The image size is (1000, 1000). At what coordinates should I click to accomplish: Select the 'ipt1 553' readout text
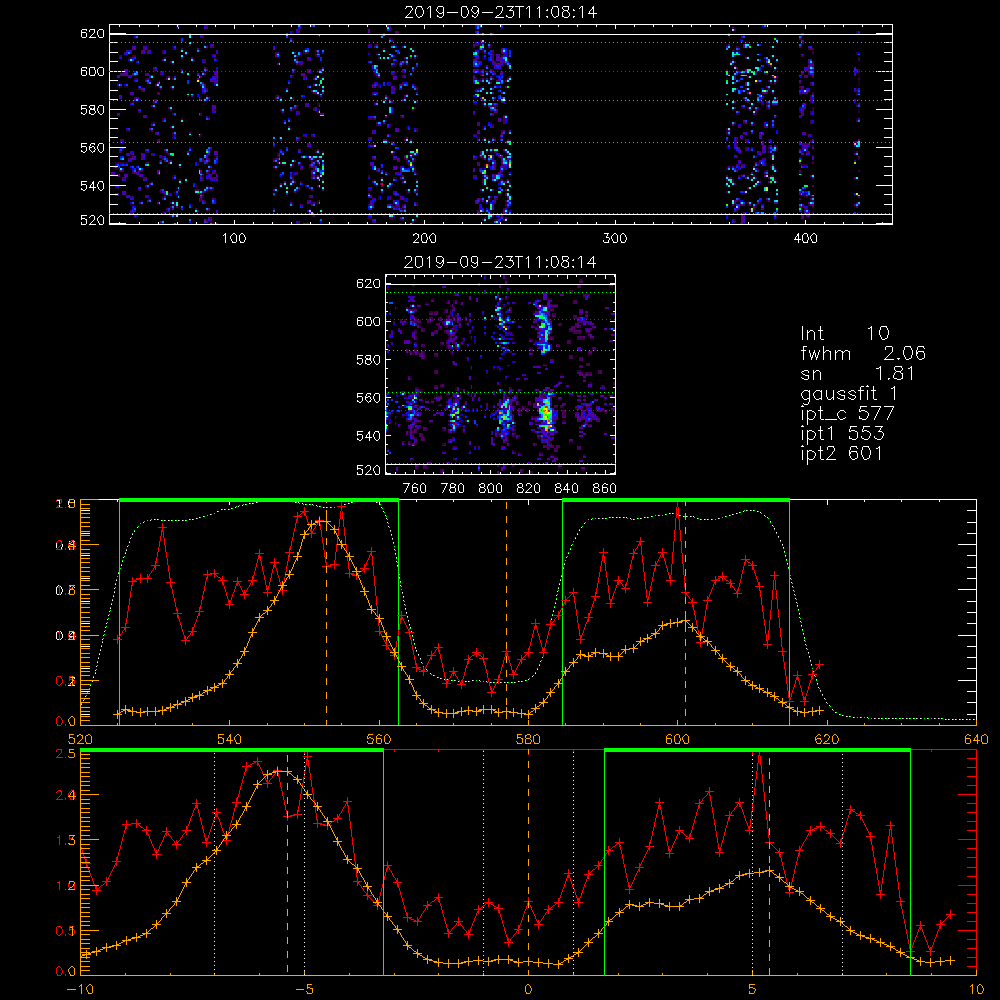[x=842, y=434]
